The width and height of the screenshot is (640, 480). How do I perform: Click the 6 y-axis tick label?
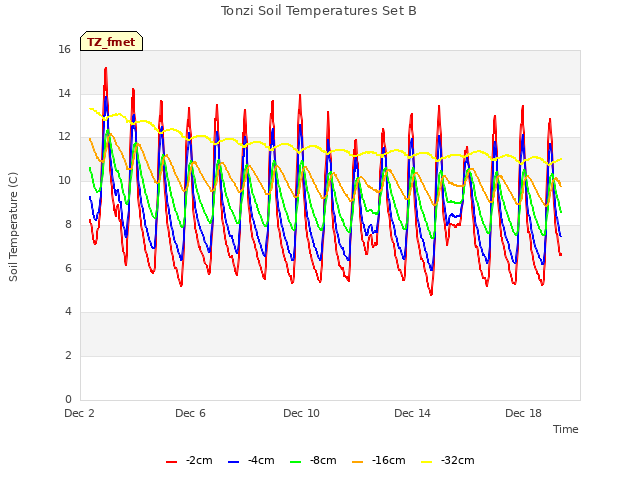tap(68, 268)
